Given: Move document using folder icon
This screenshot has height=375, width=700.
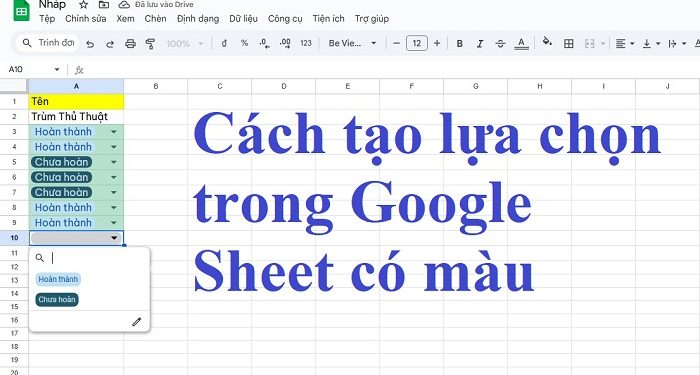Looking at the screenshot, I should 104,5.
